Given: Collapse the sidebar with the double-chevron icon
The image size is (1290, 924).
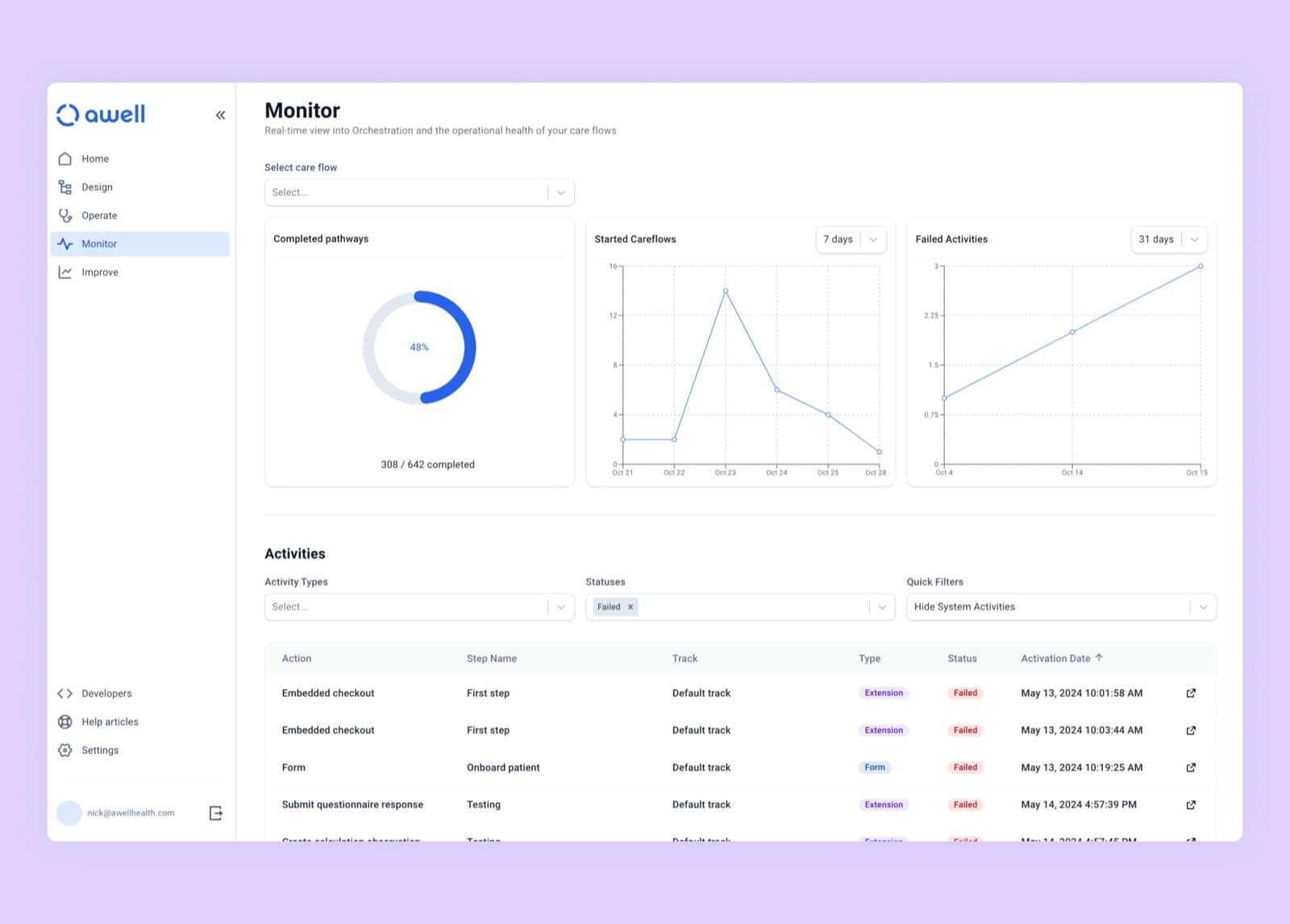Looking at the screenshot, I should [220, 115].
